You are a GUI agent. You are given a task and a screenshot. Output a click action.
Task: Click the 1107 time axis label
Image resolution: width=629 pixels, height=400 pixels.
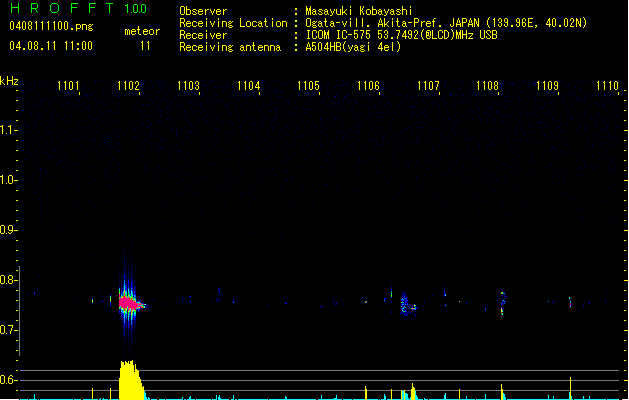(428, 85)
